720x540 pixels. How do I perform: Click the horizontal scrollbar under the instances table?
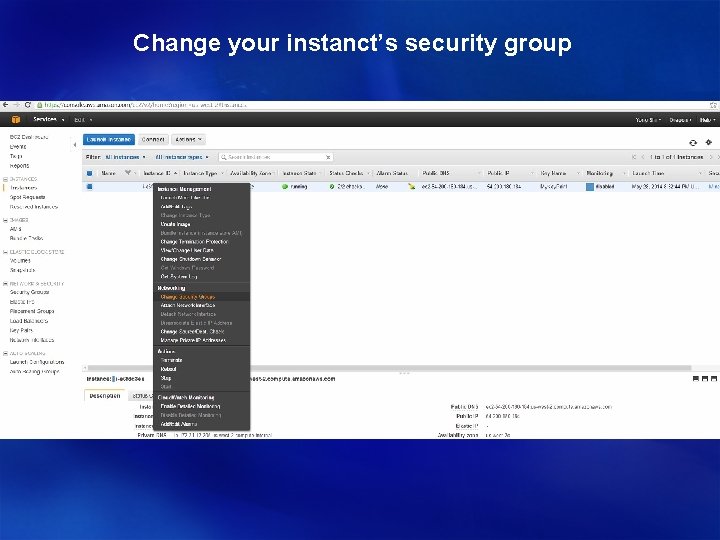389,368
